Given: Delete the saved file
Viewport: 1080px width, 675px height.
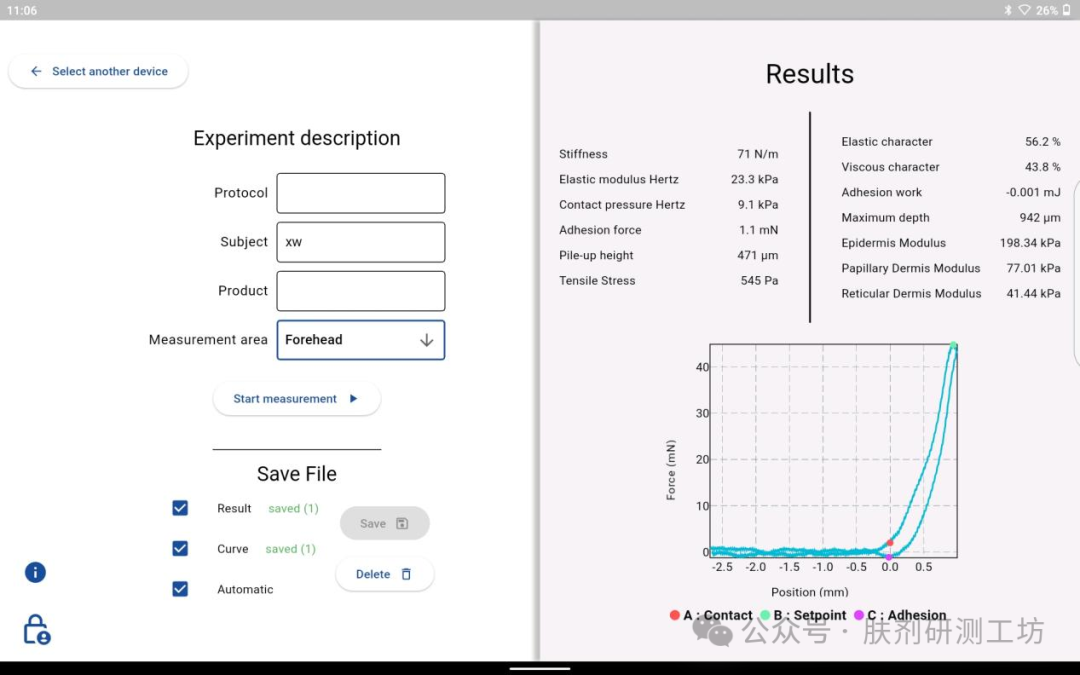Looking at the screenshot, I should click(384, 574).
